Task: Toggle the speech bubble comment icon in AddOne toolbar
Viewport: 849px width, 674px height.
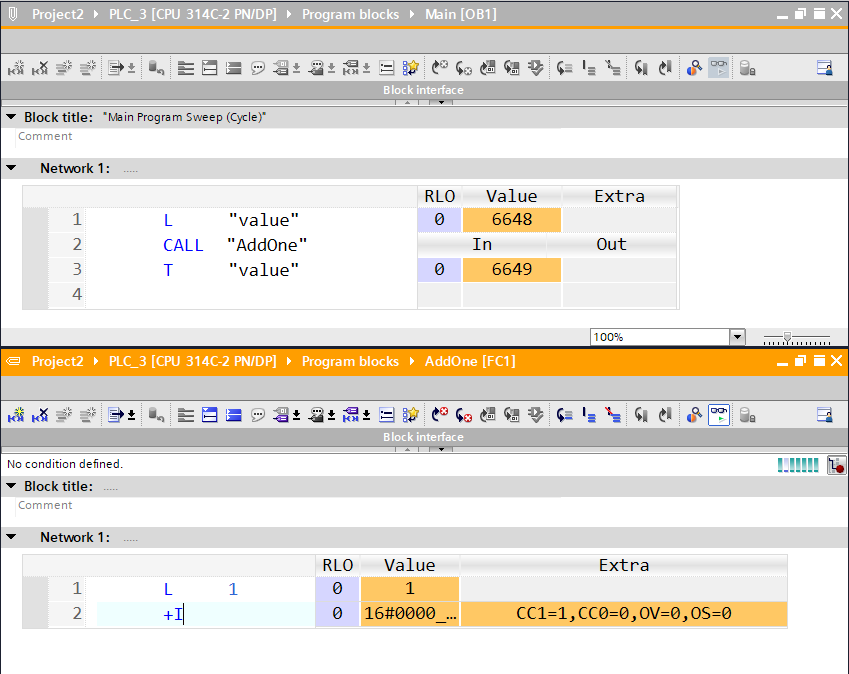Action: [257, 415]
